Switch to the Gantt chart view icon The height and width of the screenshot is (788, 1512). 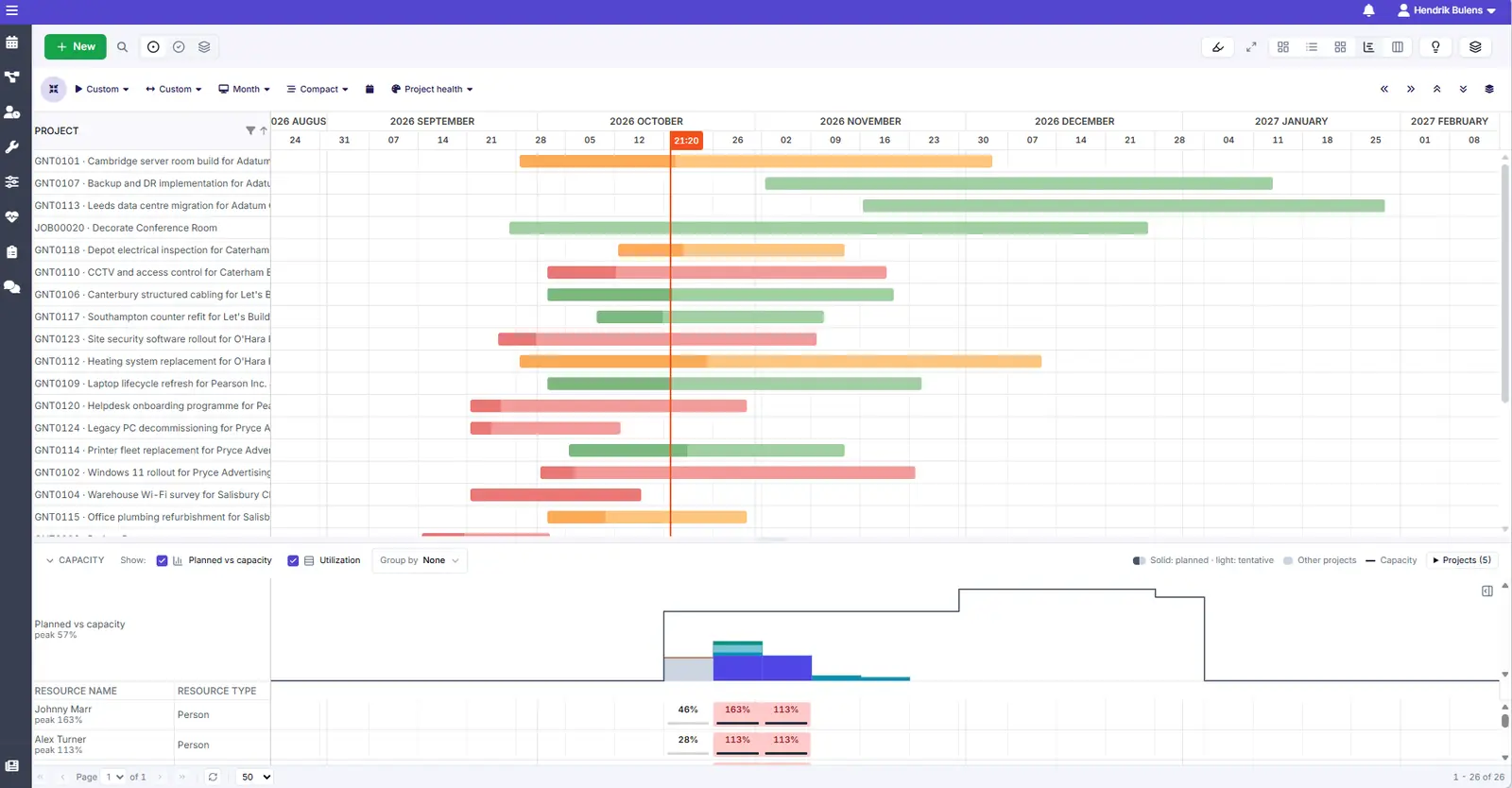coord(1368,47)
